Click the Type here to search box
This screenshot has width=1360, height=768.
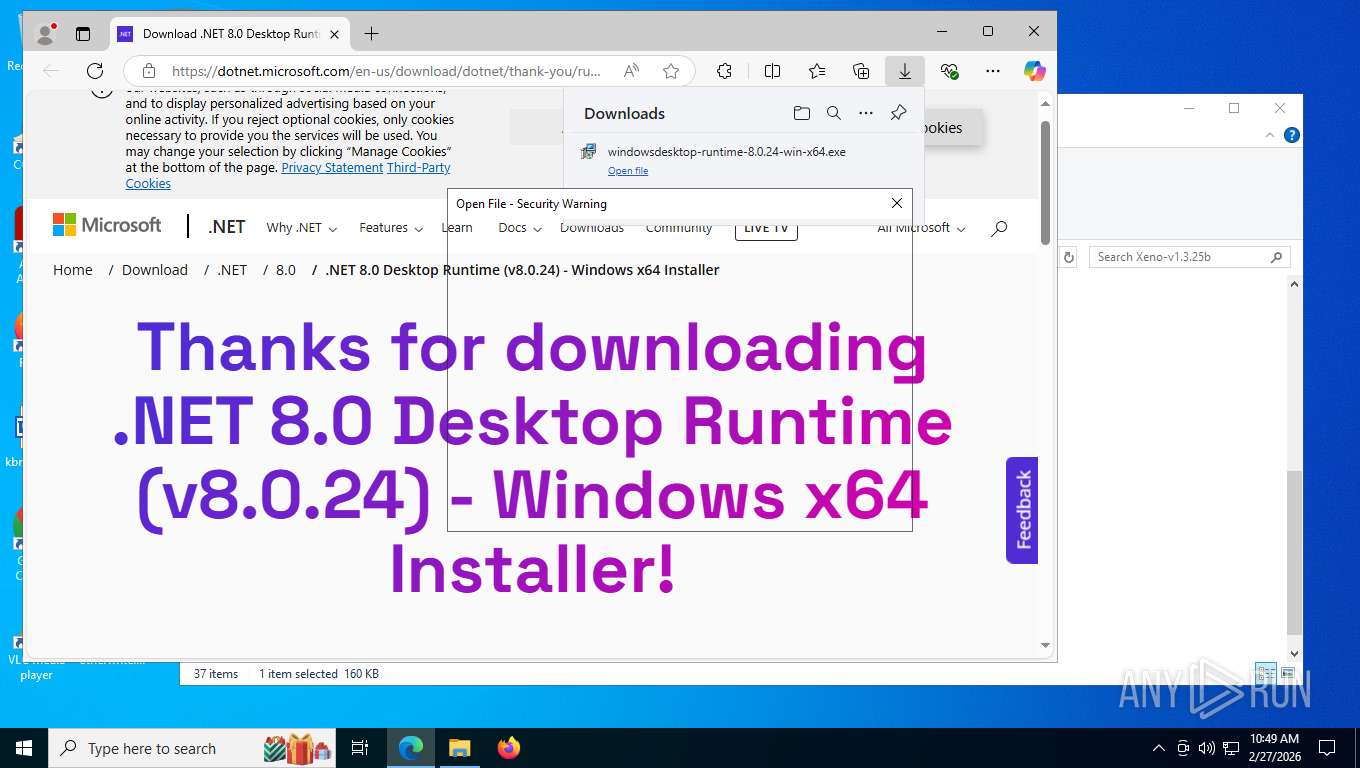192,748
